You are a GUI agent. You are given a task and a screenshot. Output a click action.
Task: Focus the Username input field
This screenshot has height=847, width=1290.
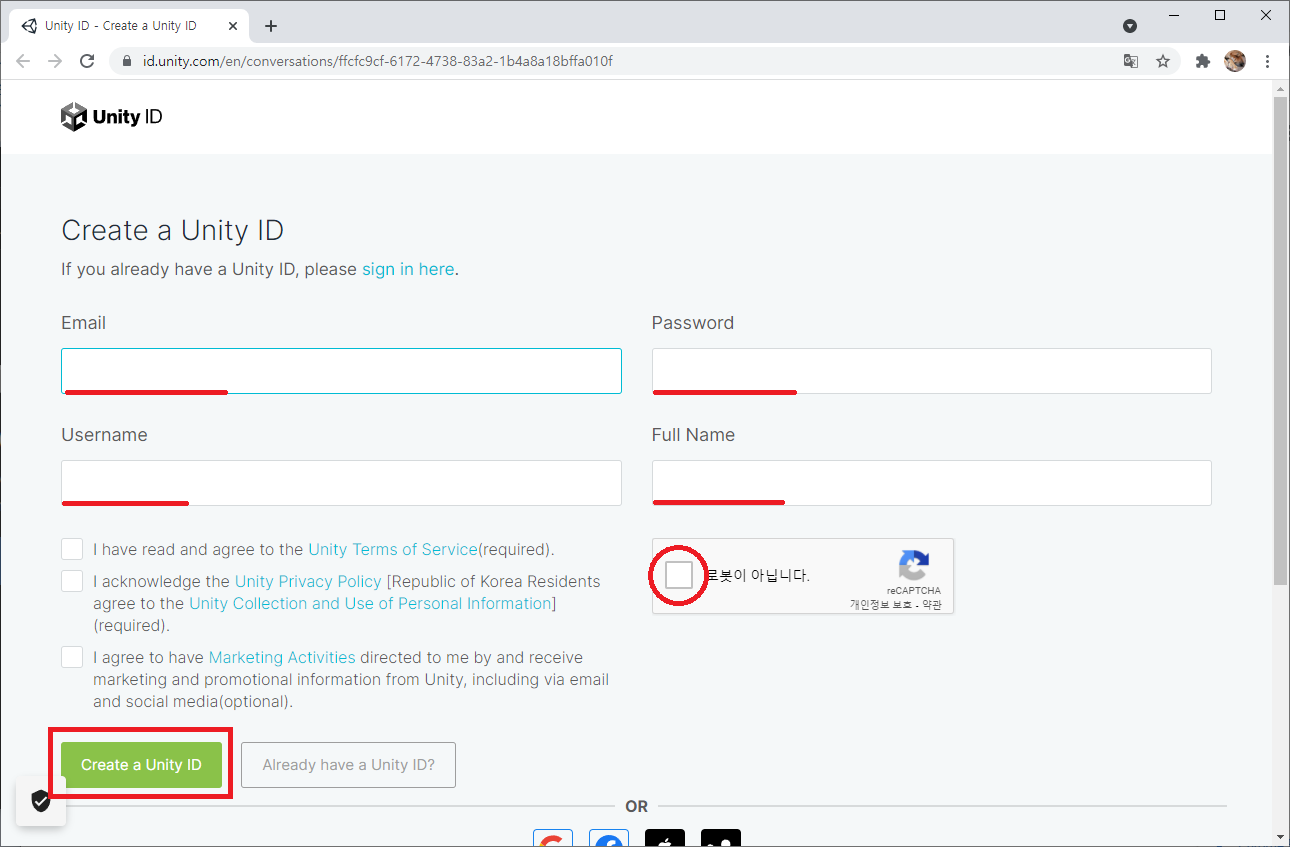click(341, 483)
